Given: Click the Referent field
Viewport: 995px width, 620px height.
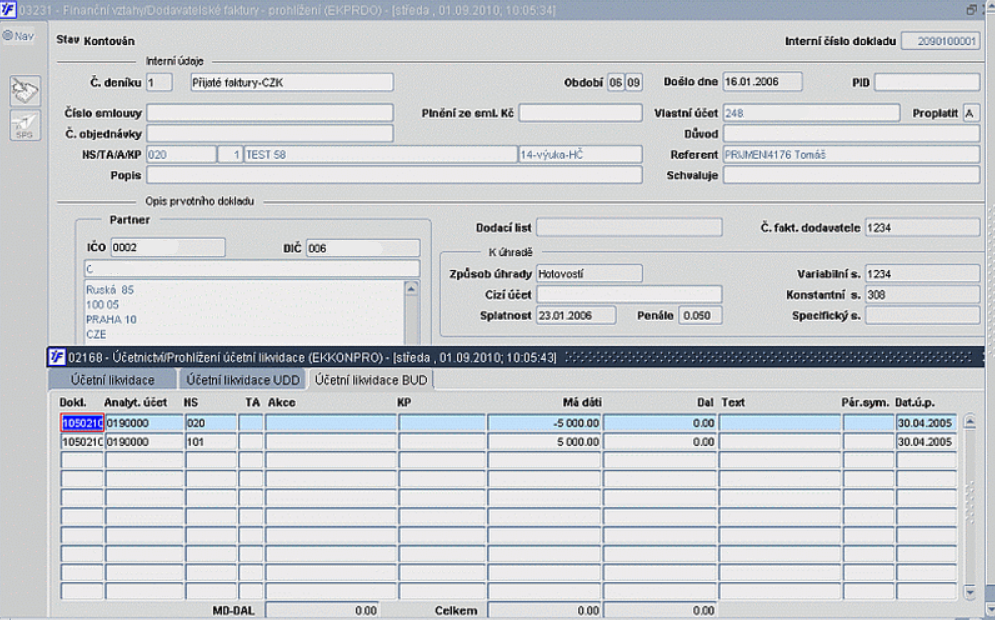Looking at the screenshot, I should click(x=851, y=154).
